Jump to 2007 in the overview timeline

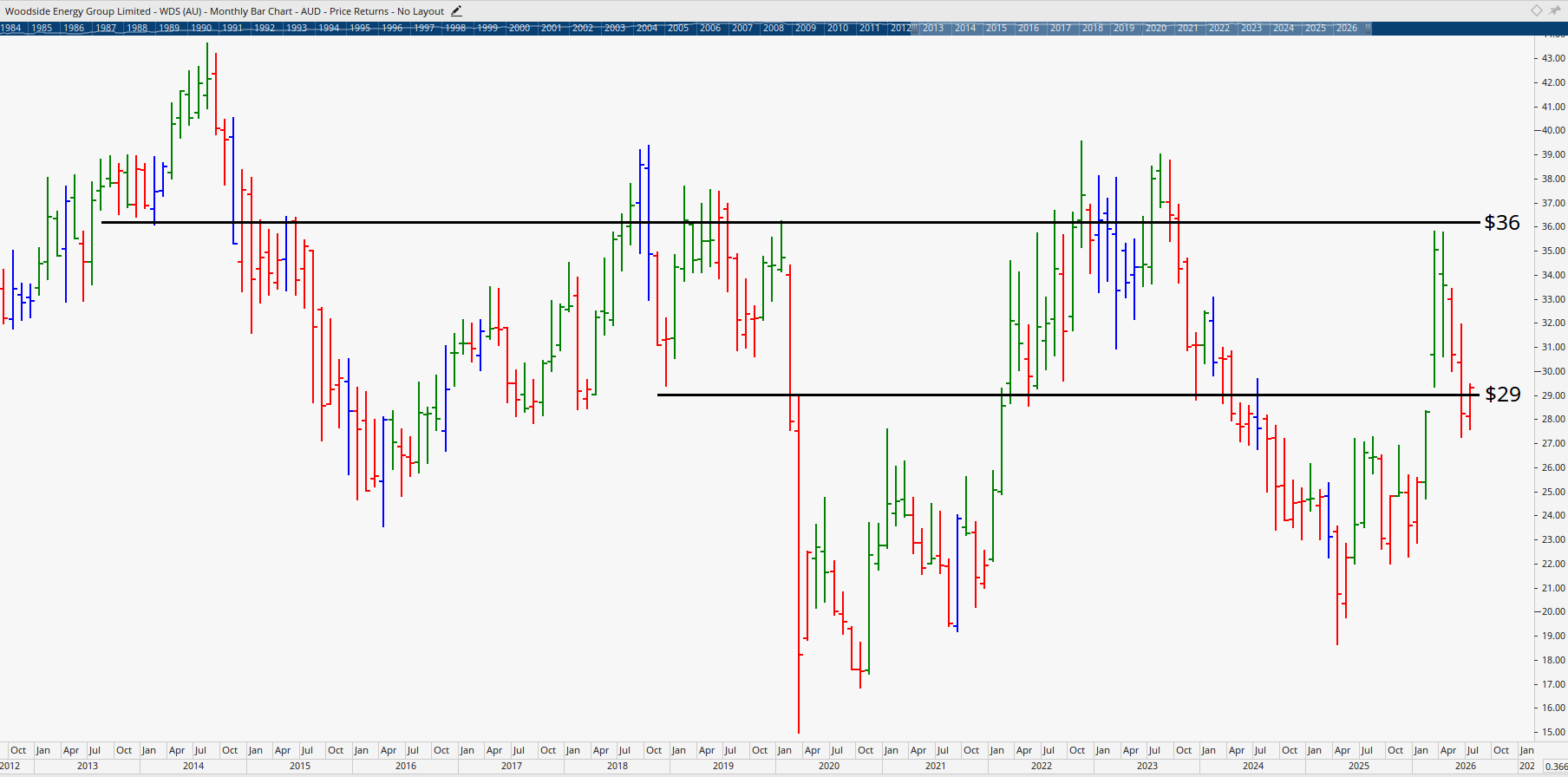(x=742, y=28)
